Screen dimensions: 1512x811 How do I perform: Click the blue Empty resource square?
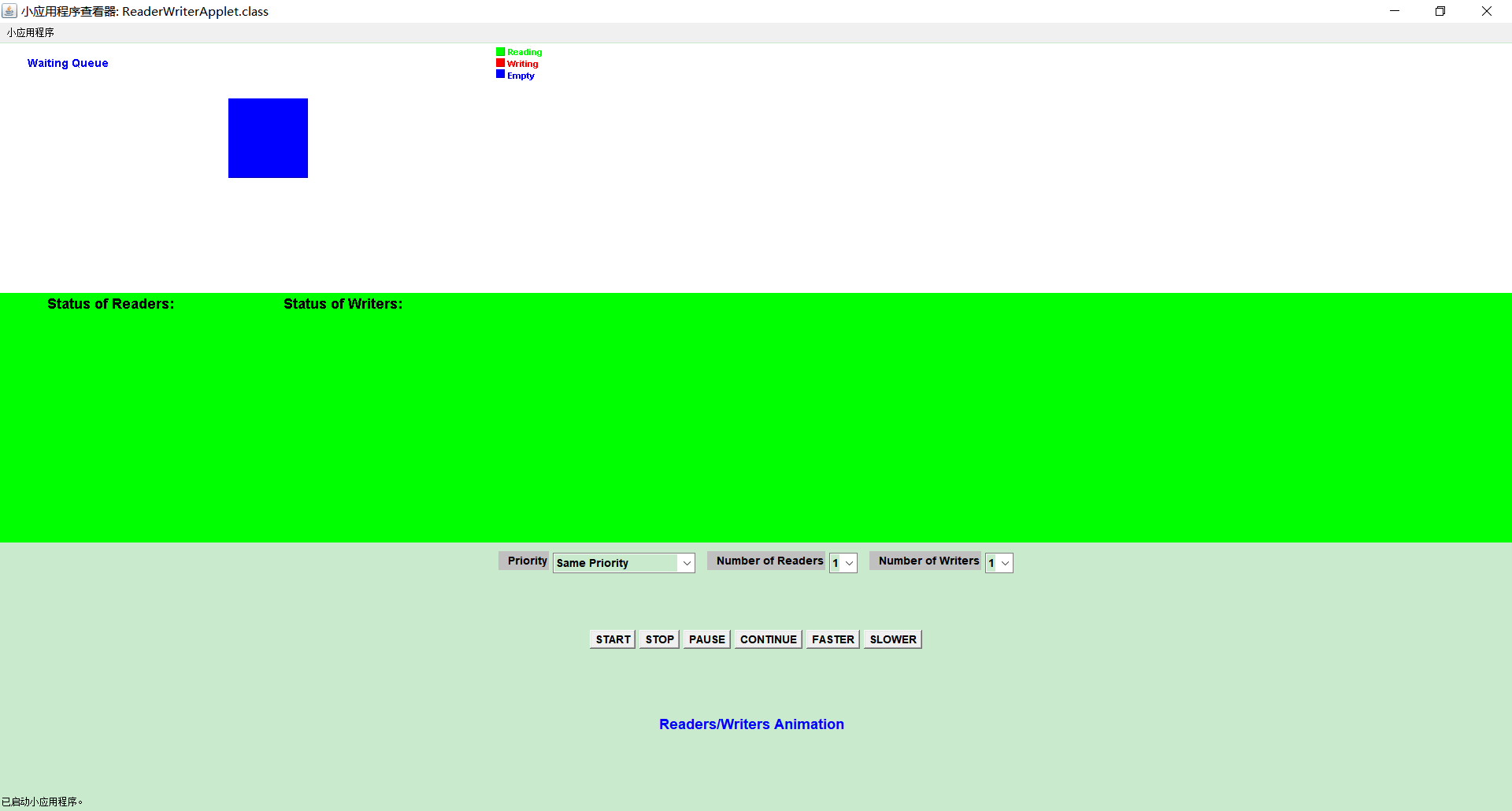268,138
